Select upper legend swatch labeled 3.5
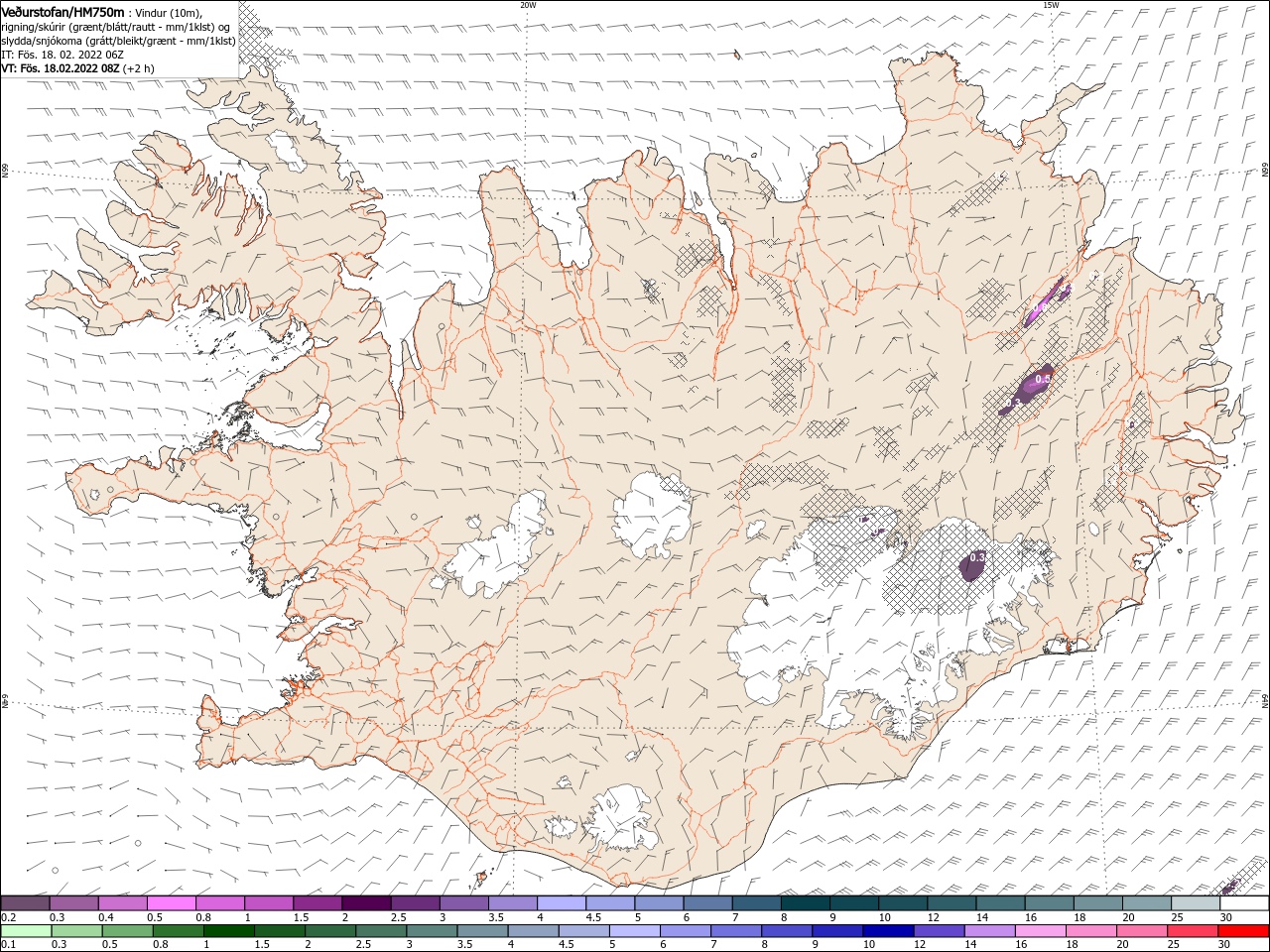 coord(512,902)
